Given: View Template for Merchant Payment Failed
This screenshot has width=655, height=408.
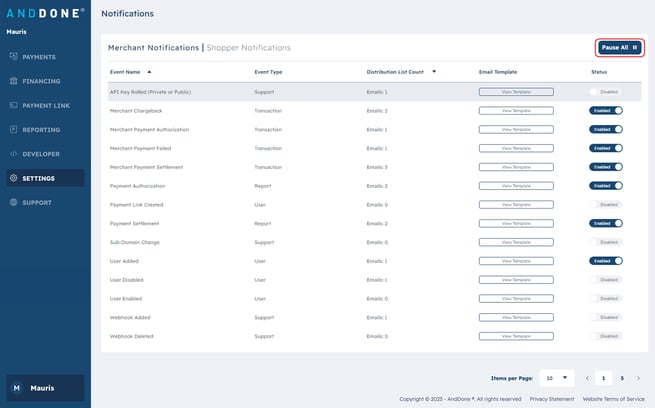Looking at the screenshot, I should (516, 148).
